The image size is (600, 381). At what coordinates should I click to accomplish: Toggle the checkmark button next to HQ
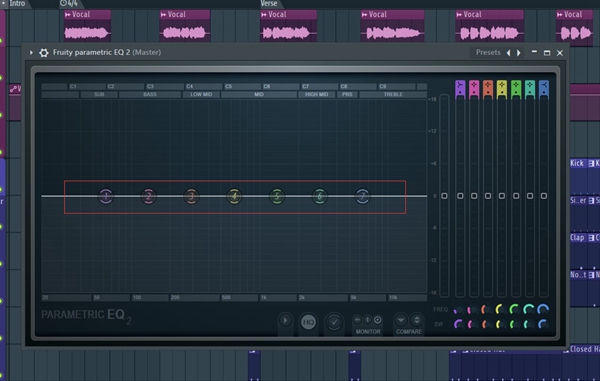click(334, 322)
